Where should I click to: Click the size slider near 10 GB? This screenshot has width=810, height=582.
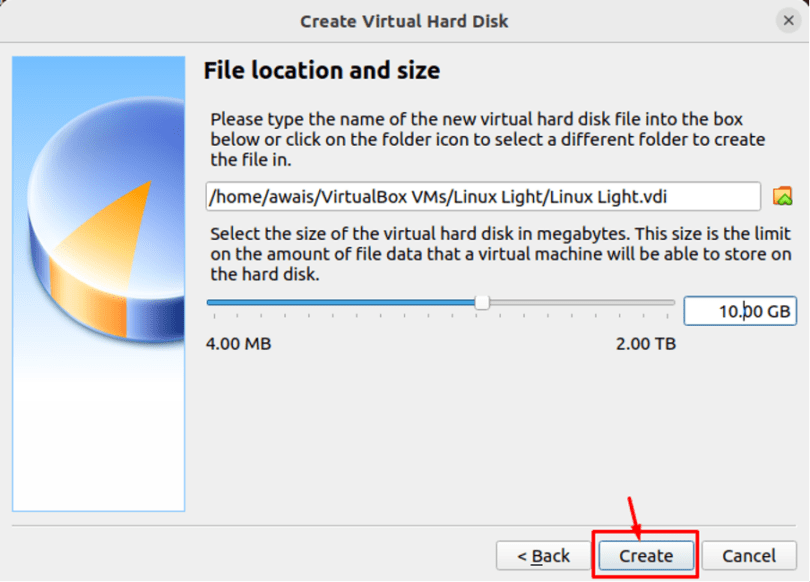coord(483,301)
